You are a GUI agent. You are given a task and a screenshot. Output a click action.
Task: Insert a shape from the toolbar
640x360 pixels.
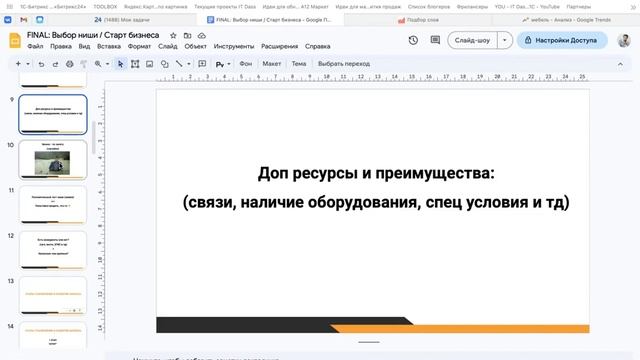tap(164, 64)
